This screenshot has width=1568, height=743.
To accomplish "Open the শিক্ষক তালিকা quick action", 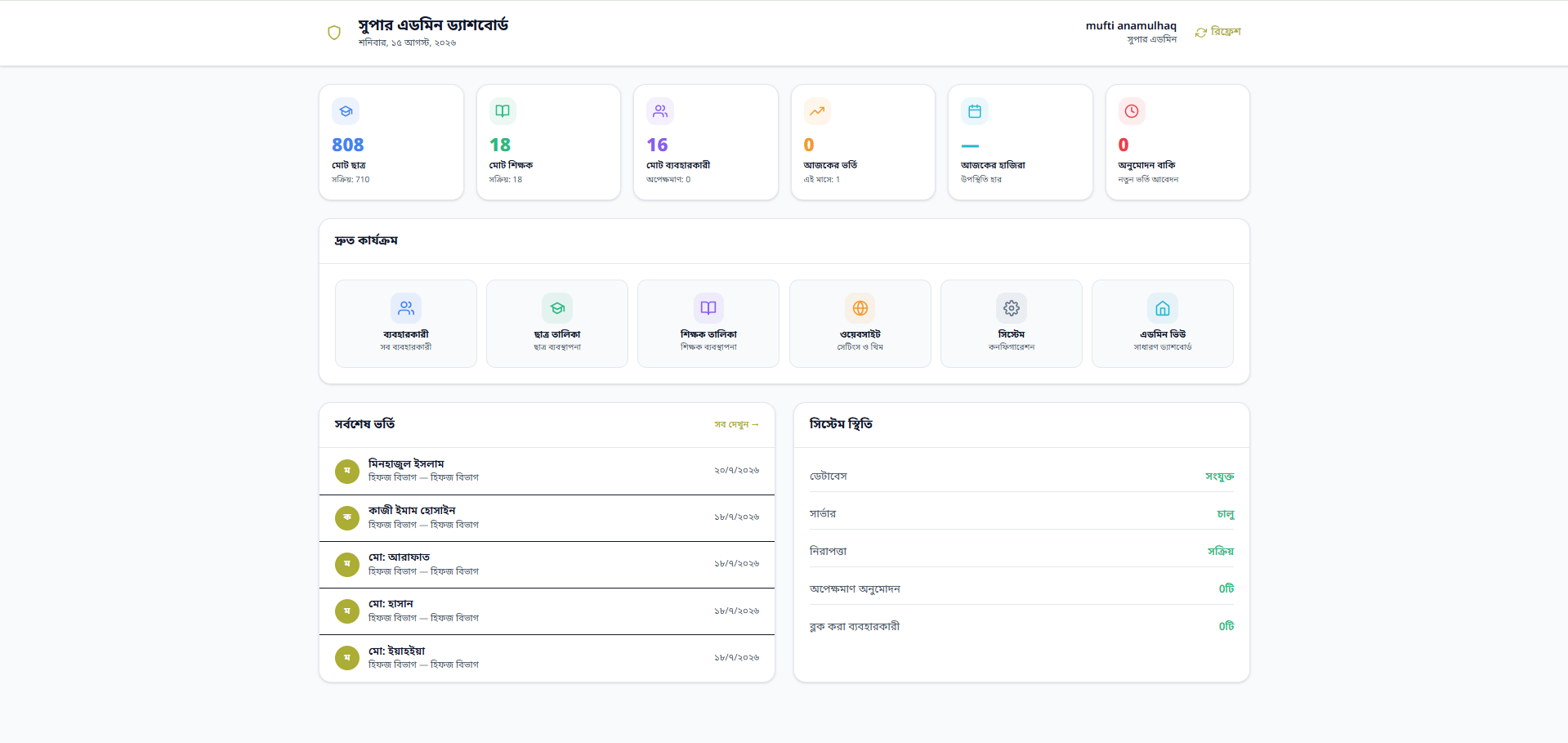I will pos(708,324).
